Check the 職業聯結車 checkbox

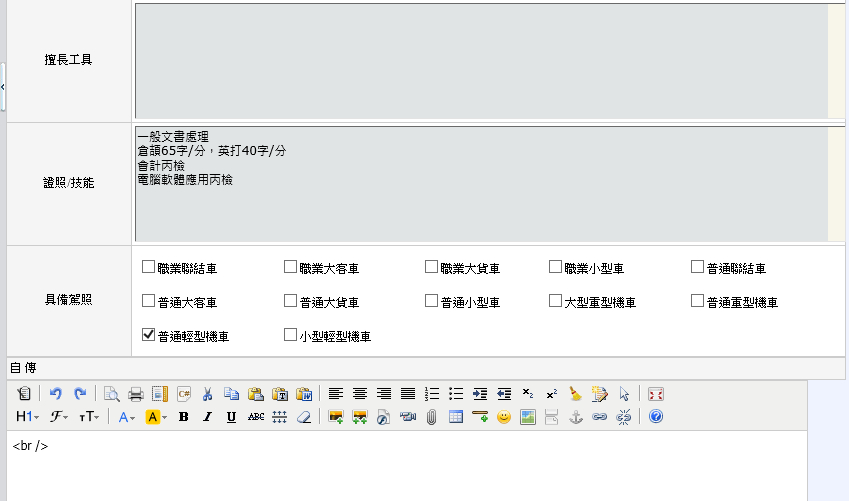coord(149,267)
